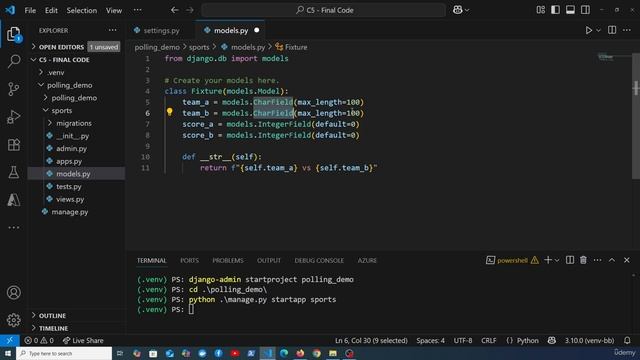The height and width of the screenshot is (360, 640).
Task: Switch to the models.py tab
Action: click(231, 31)
